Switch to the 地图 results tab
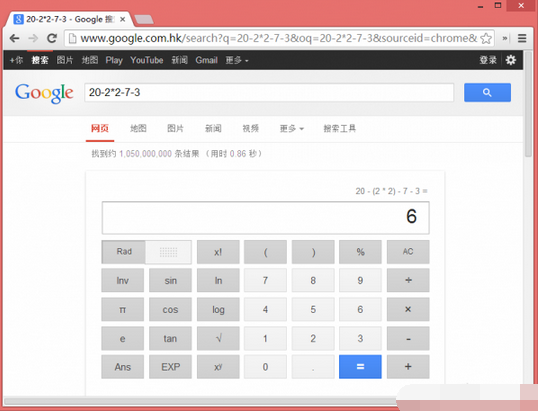Screen dimensions: 538x411 pos(138,129)
